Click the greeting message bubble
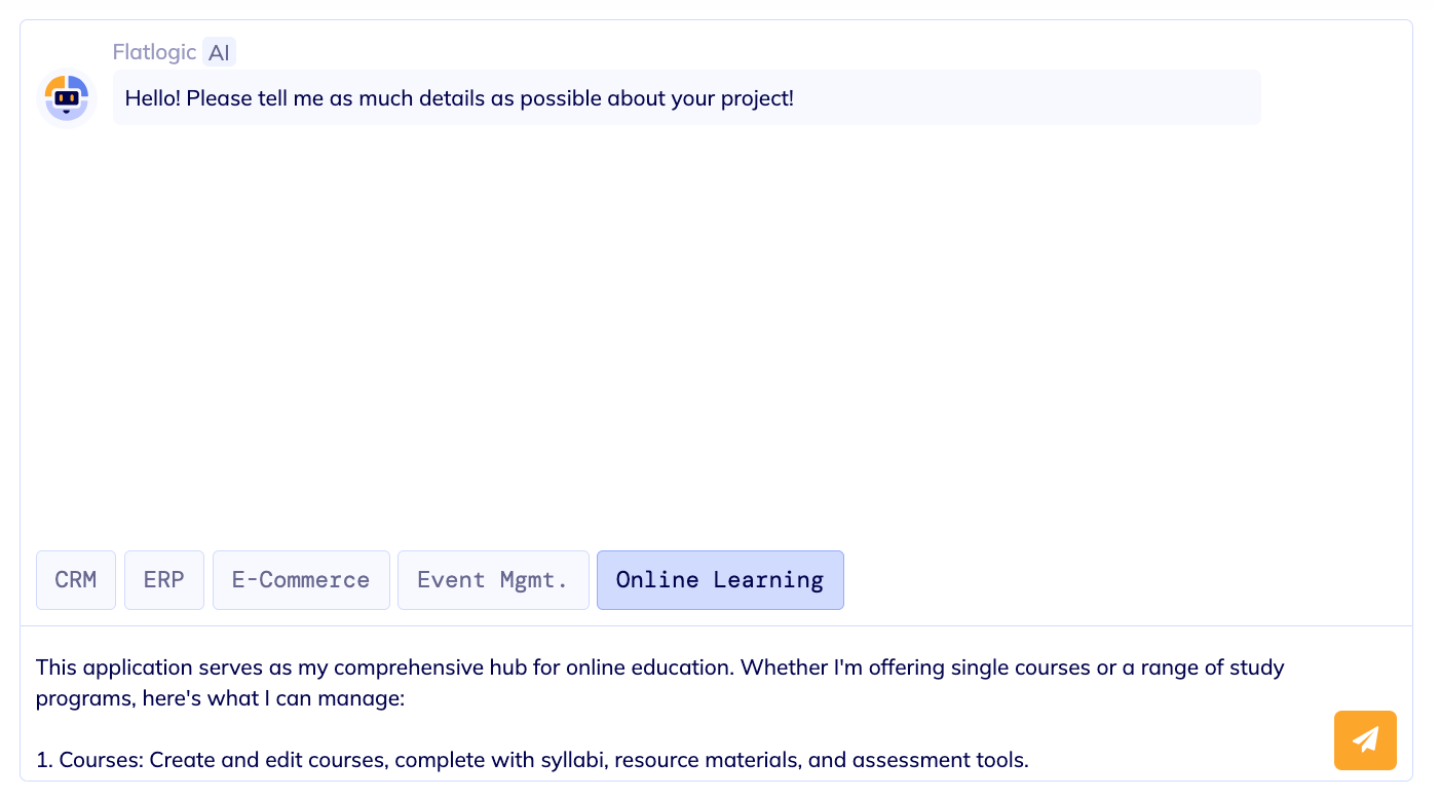 pyautogui.click(x=686, y=98)
